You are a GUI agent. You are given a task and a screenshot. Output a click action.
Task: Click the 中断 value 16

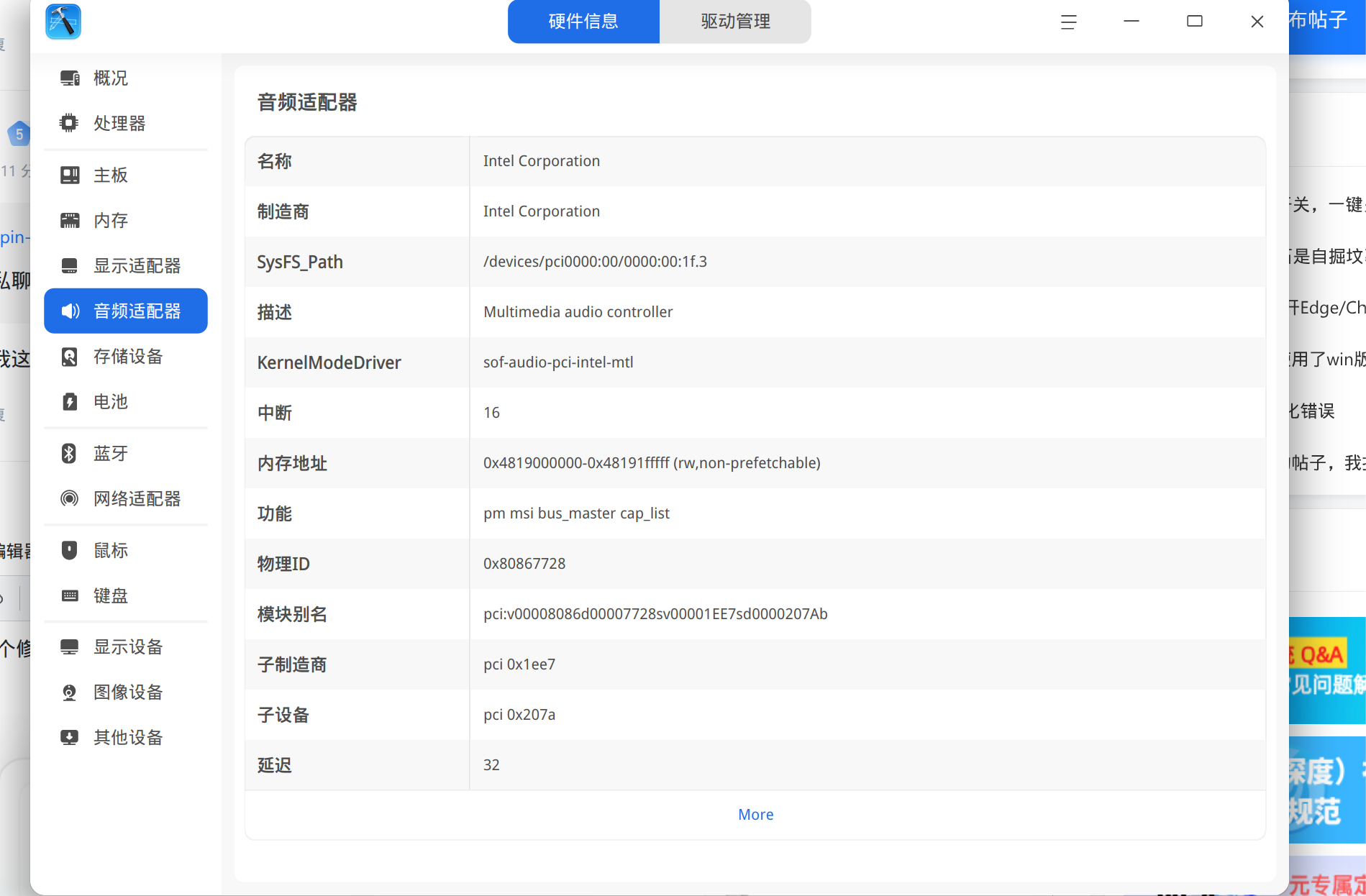tap(491, 413)
